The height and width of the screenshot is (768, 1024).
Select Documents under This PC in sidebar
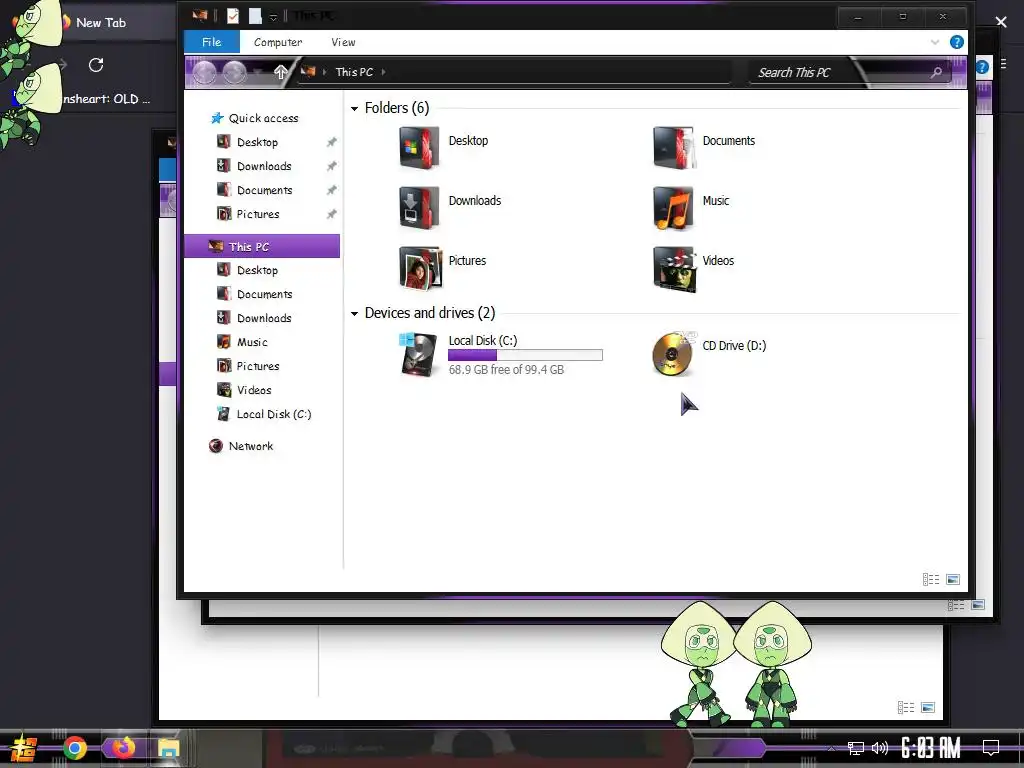pos(264,294)
